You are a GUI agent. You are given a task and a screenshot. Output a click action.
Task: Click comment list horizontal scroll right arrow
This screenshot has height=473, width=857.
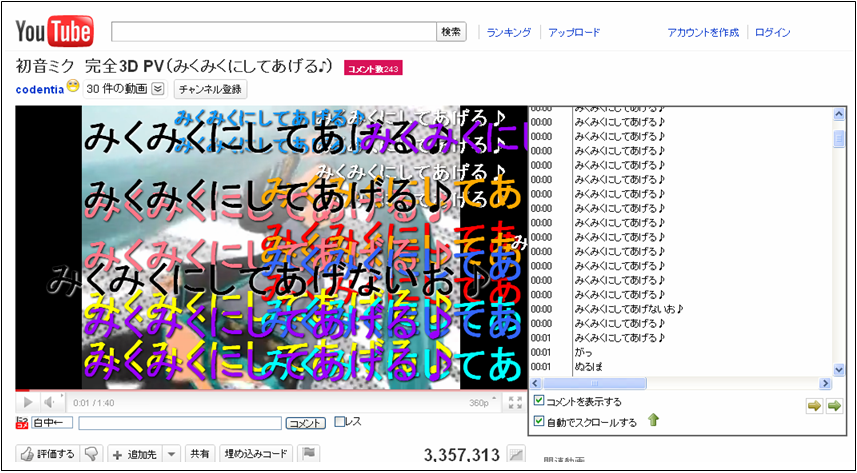(825, 383)
